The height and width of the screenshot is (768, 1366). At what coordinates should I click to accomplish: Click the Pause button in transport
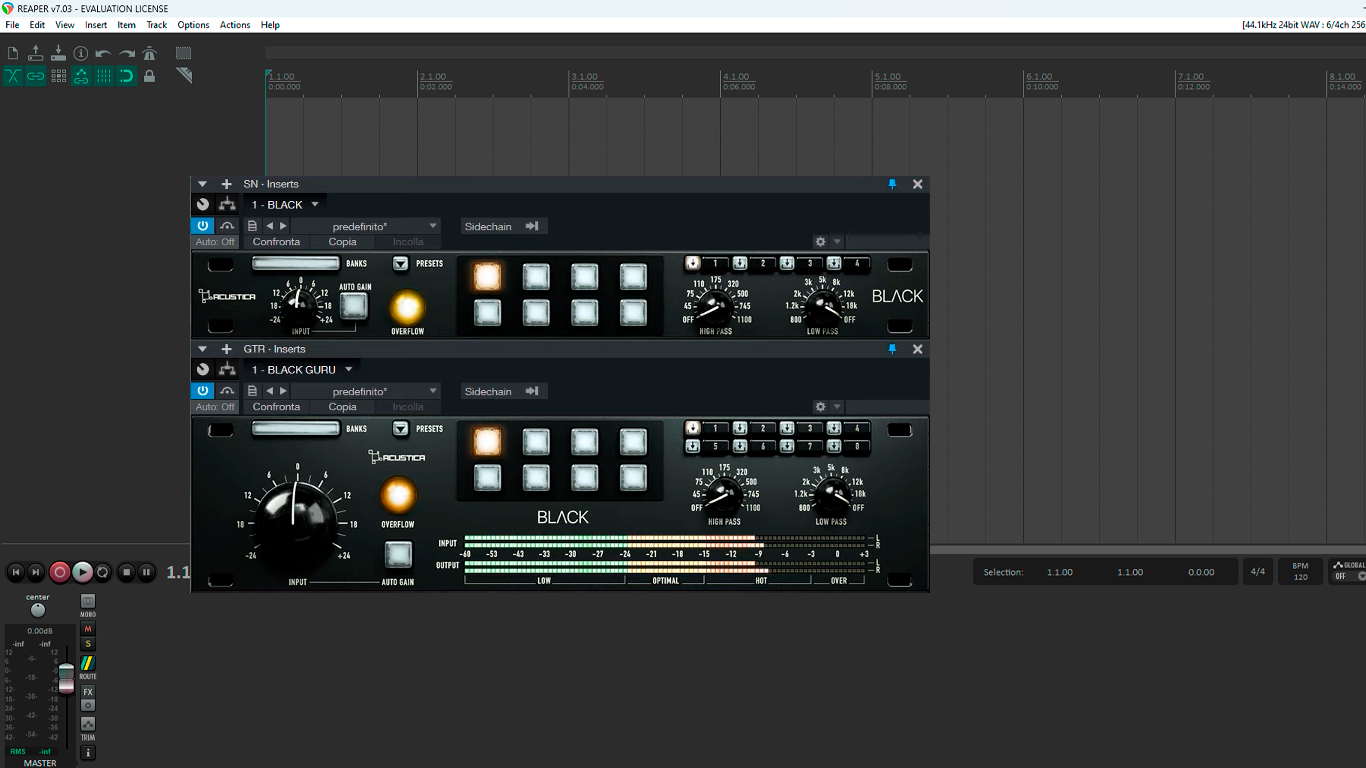(x=146, y=572)
